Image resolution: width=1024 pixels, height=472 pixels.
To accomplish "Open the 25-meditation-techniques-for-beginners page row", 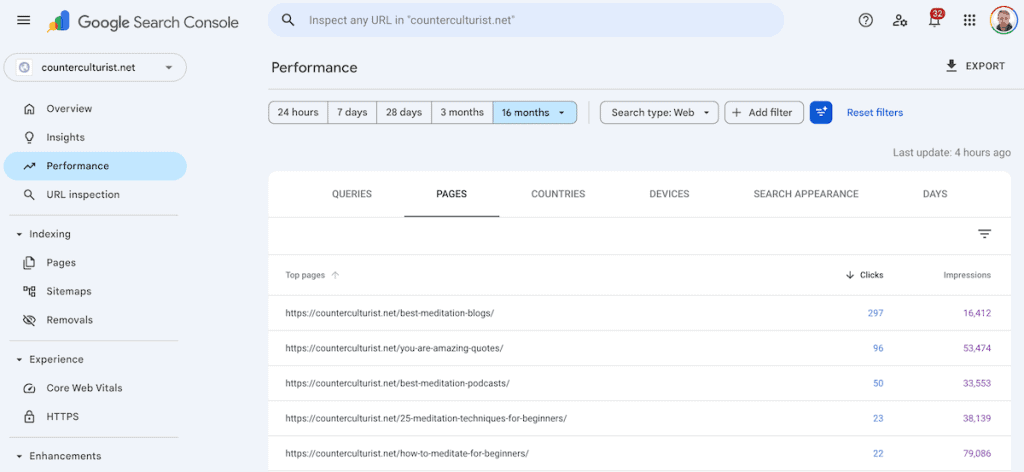I will [x=639, y=418].
